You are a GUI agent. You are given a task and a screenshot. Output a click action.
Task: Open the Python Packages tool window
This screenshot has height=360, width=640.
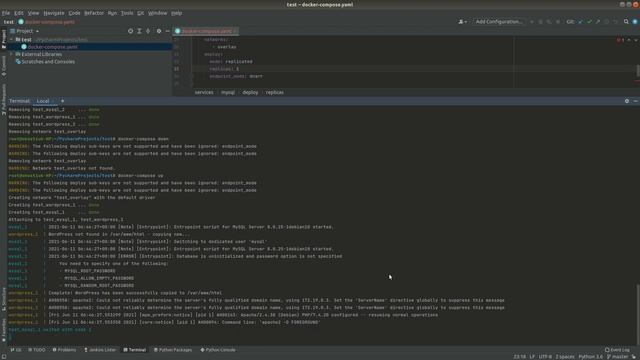[173, 350]
